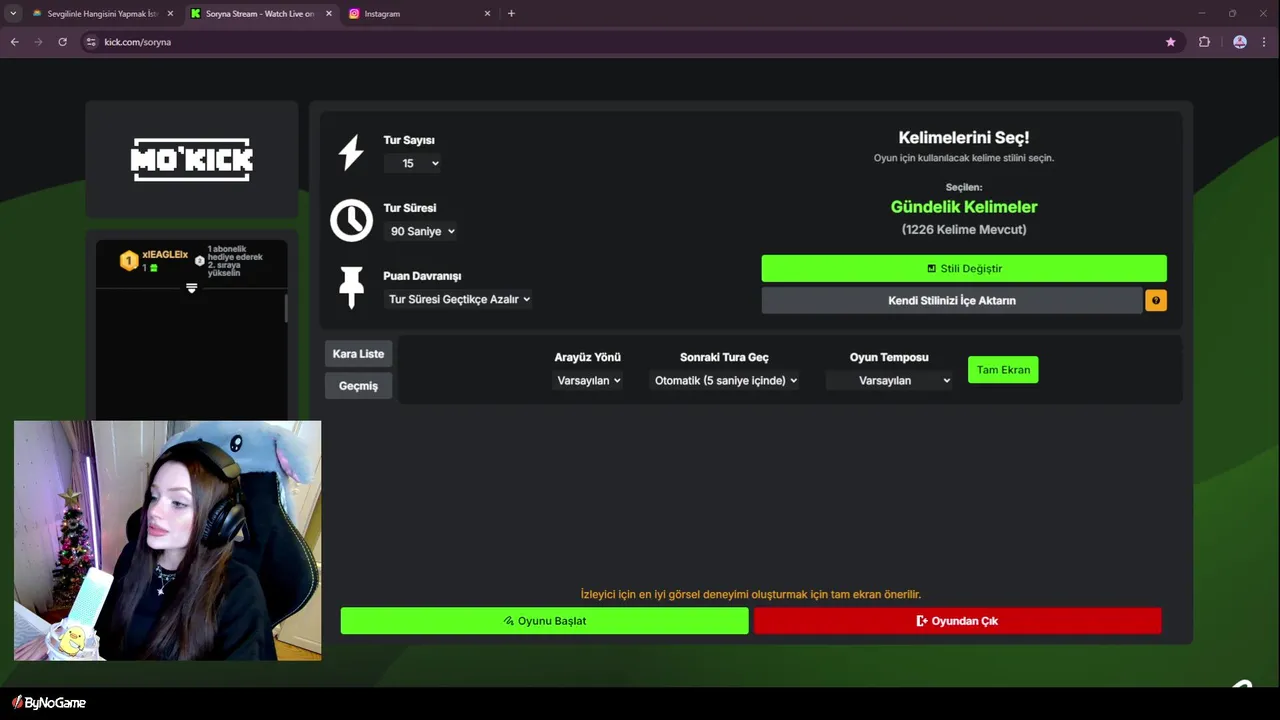Click the orange fullscreen recommendation text
Image resolution: width=1280 pixels, height=720 pixels.
click(751, 594)
